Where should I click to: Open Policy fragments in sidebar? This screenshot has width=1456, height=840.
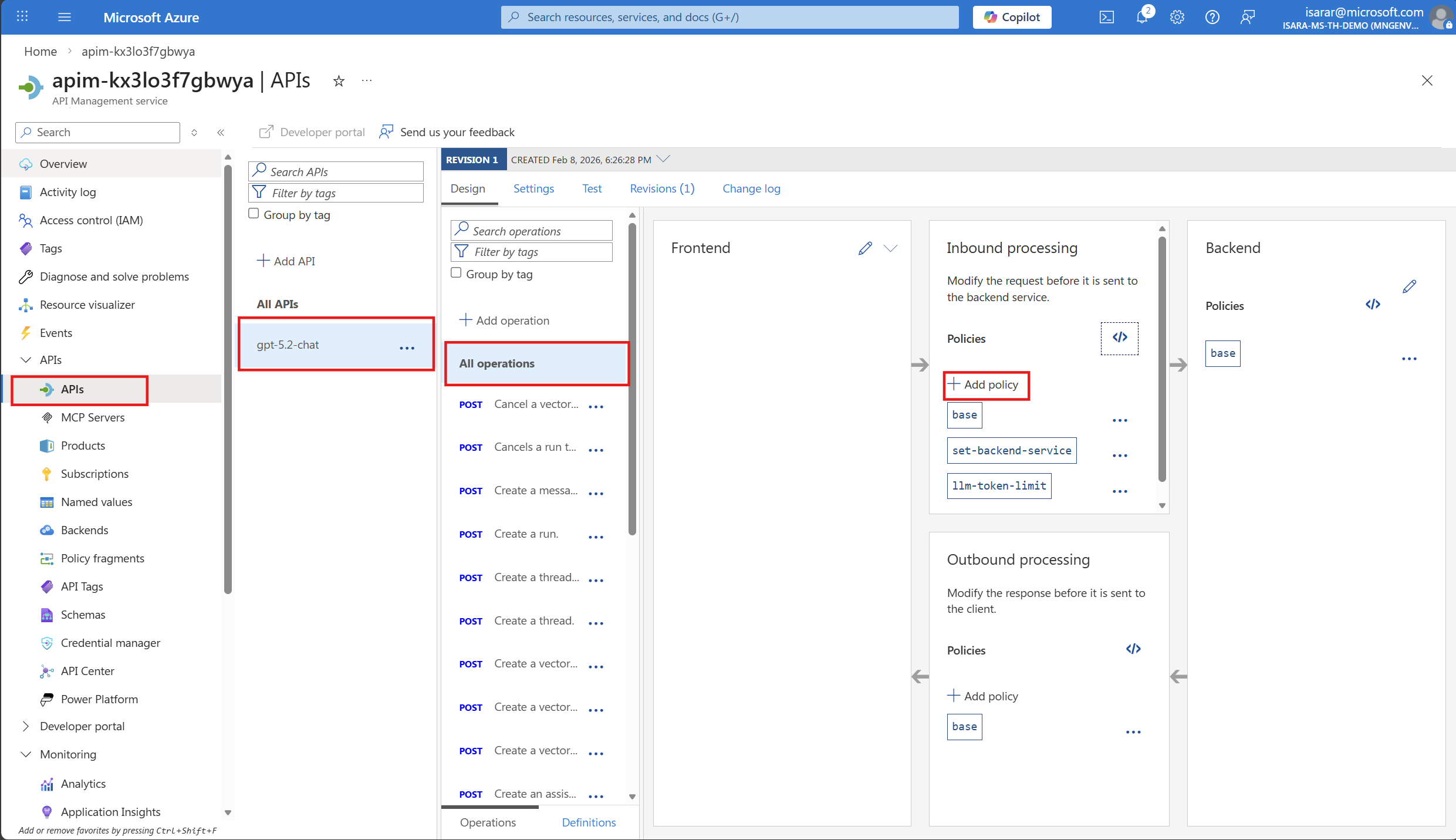pos(103,558)
